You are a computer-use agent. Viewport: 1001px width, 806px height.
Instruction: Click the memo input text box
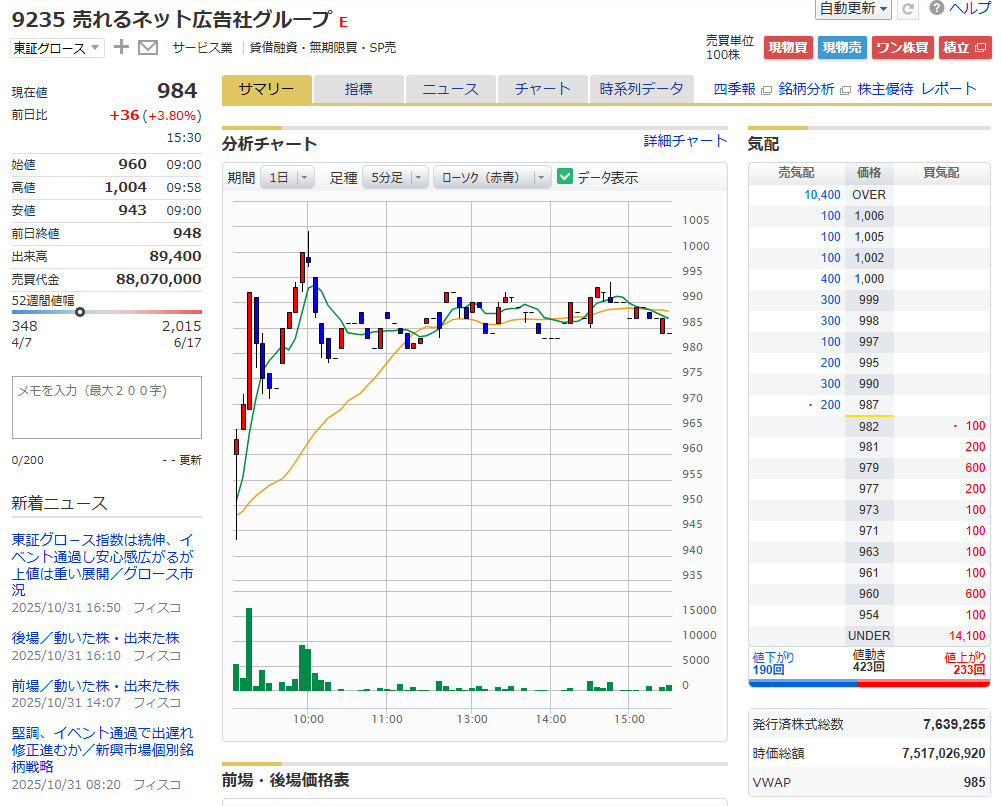[x=107, y=407]
